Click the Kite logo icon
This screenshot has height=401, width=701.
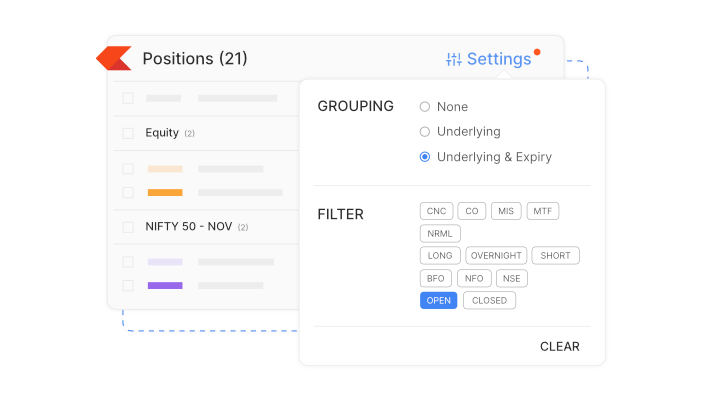coord(113,59)
